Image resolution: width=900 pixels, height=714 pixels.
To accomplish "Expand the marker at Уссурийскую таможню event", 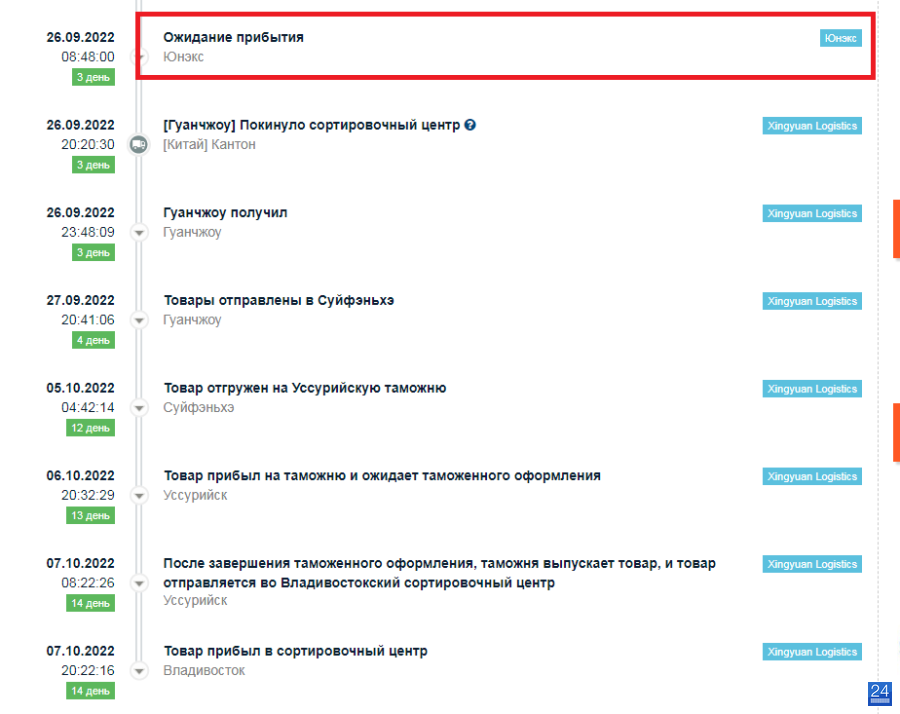I will (x=139, y=408).
